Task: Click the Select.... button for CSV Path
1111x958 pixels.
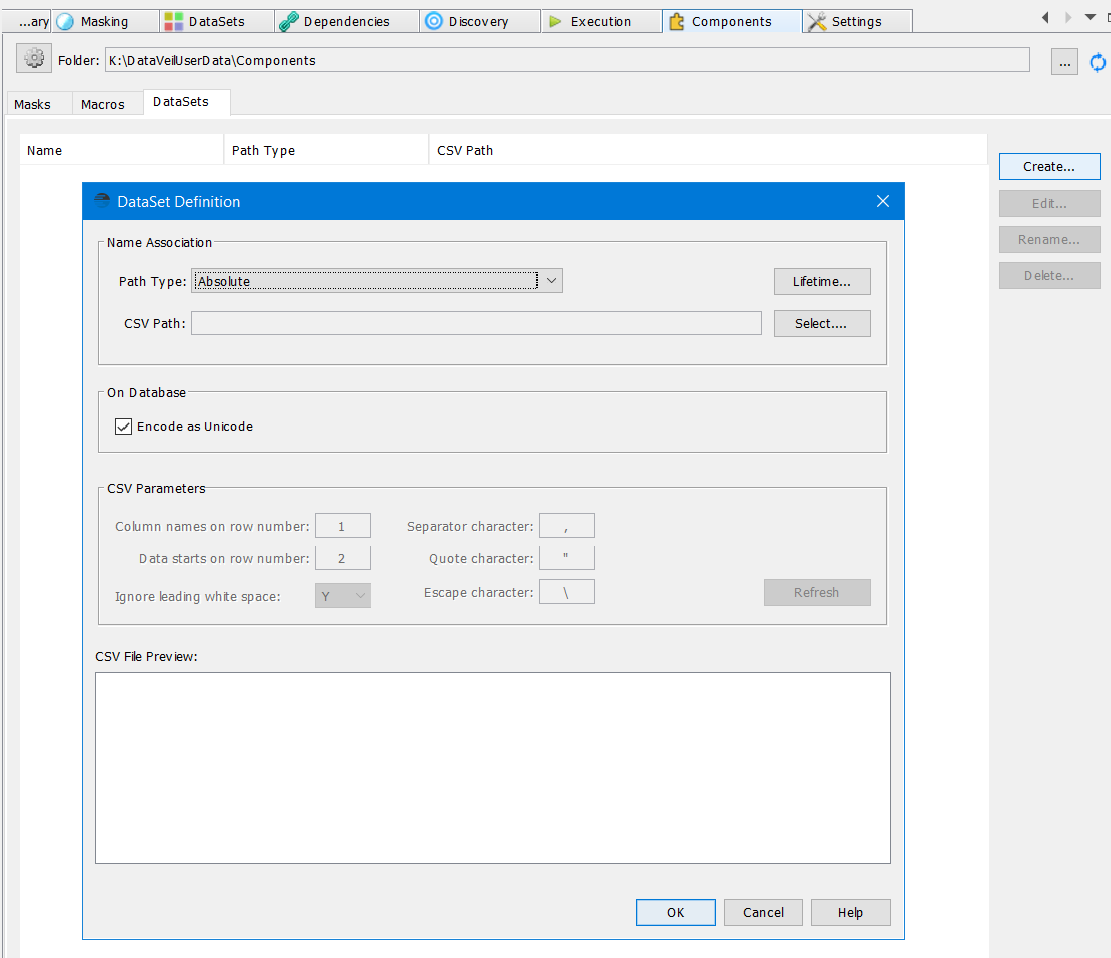Action: click(x=822, y=323)
